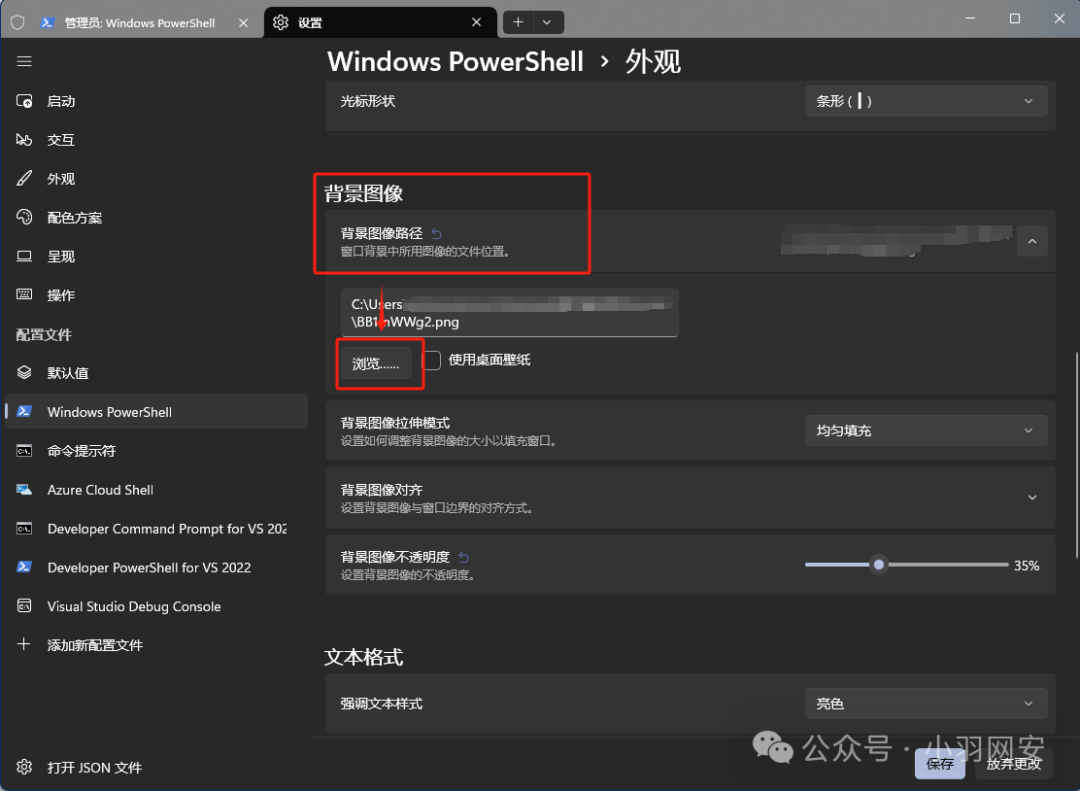Open the 启动 startup settings icon
1080x791 pixels.
pyautogui.click(x=24, y=101)
